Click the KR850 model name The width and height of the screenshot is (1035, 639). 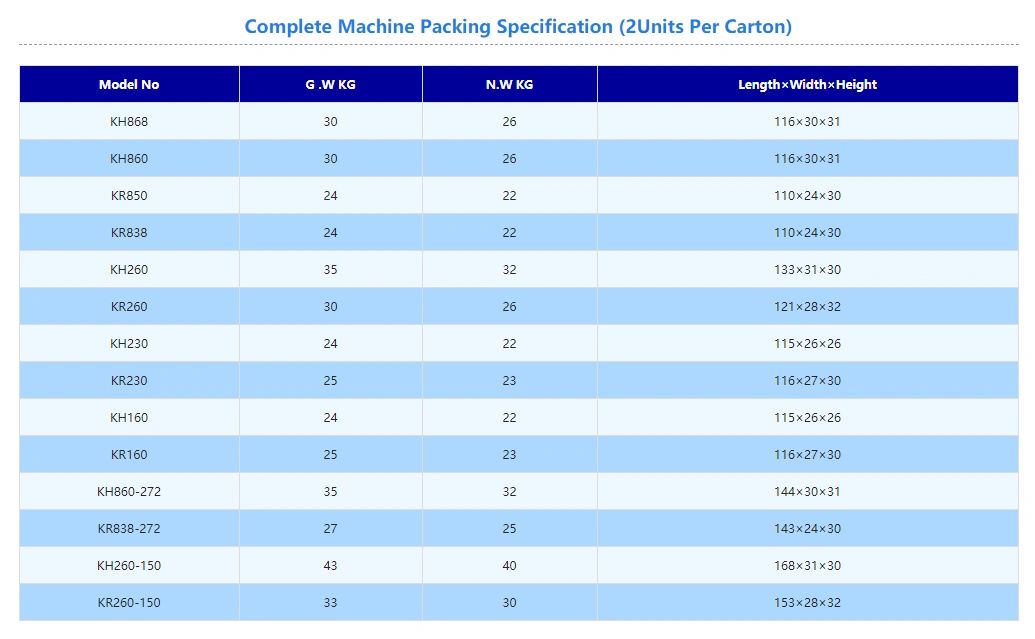pyautogui.click(x=129, y=196)
